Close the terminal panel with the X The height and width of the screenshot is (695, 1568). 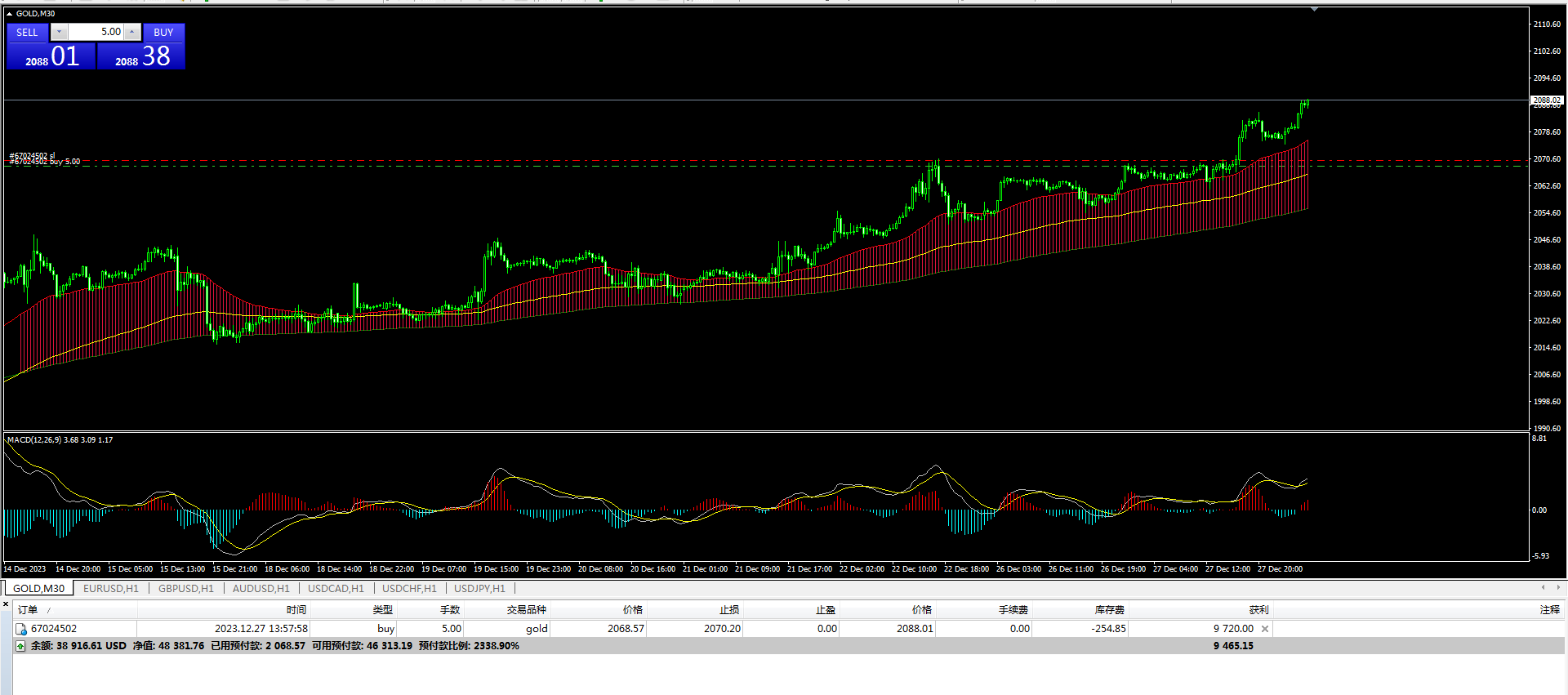6,604
